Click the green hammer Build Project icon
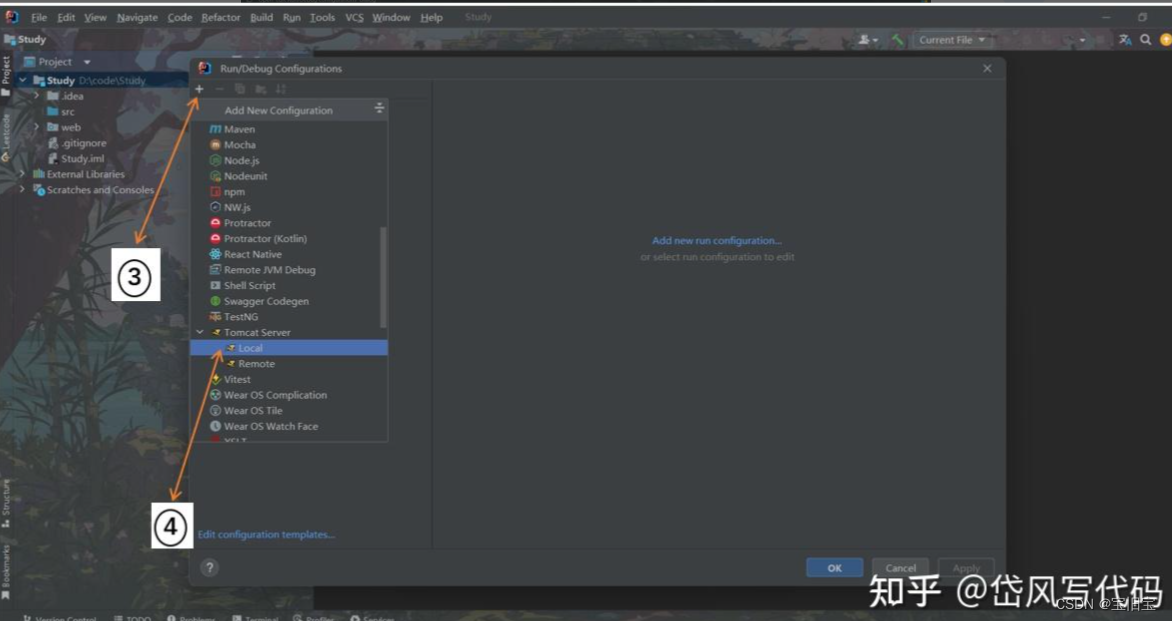The image size is (1172, 621). [x=898, y=40]
